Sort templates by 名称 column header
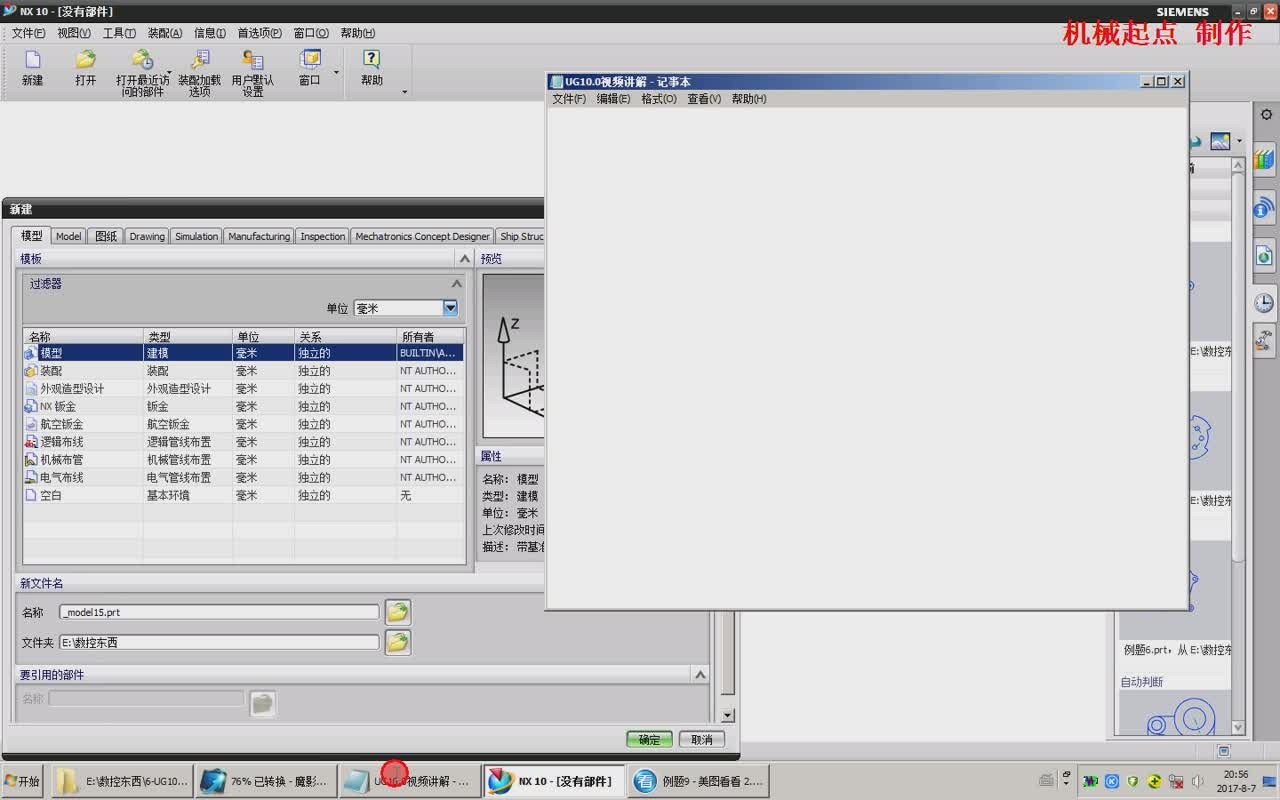Screen dimensions: 1280x800 tap(83, 337)
